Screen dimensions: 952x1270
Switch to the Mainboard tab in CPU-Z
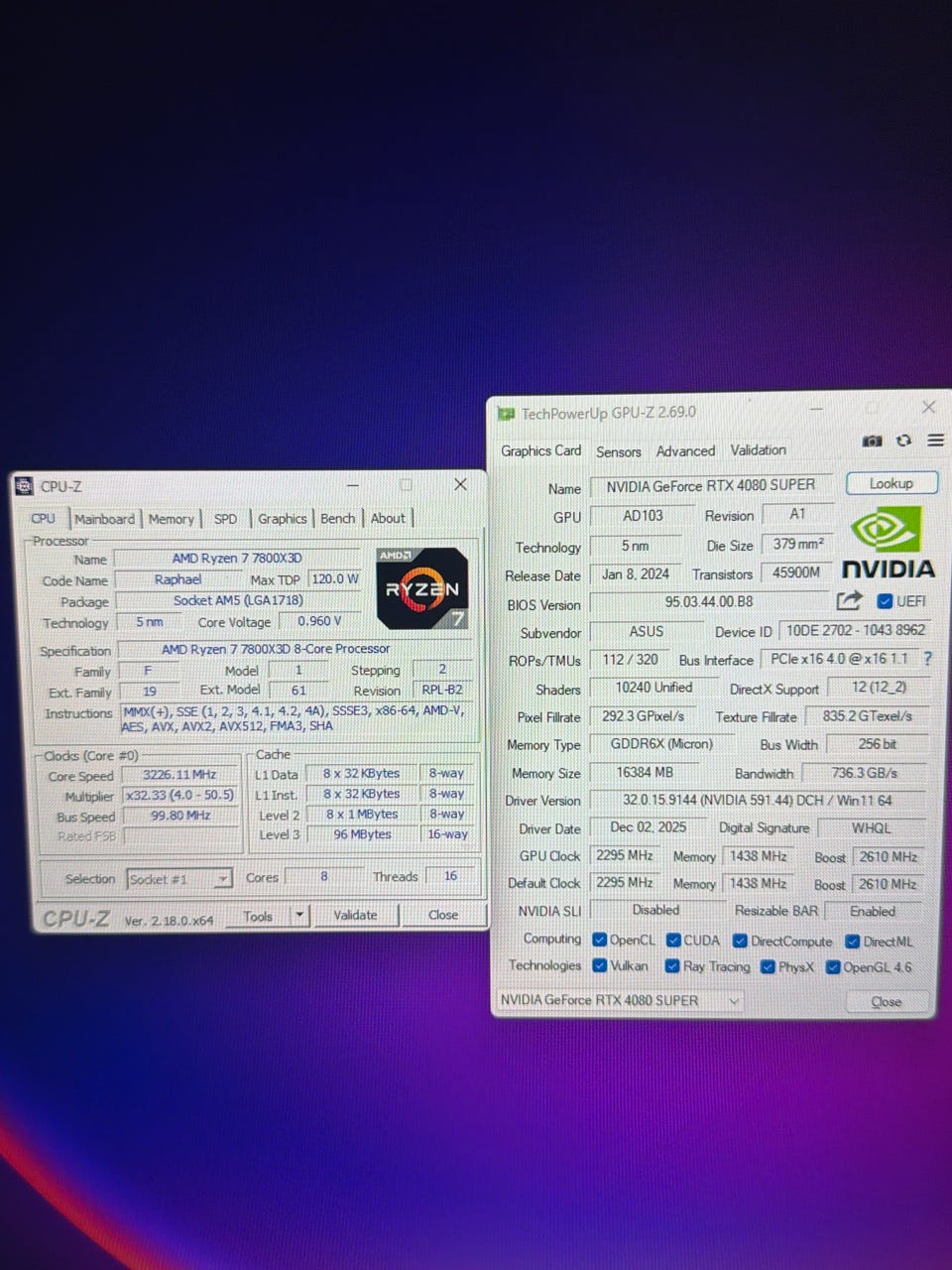click(x=104, y=519)
